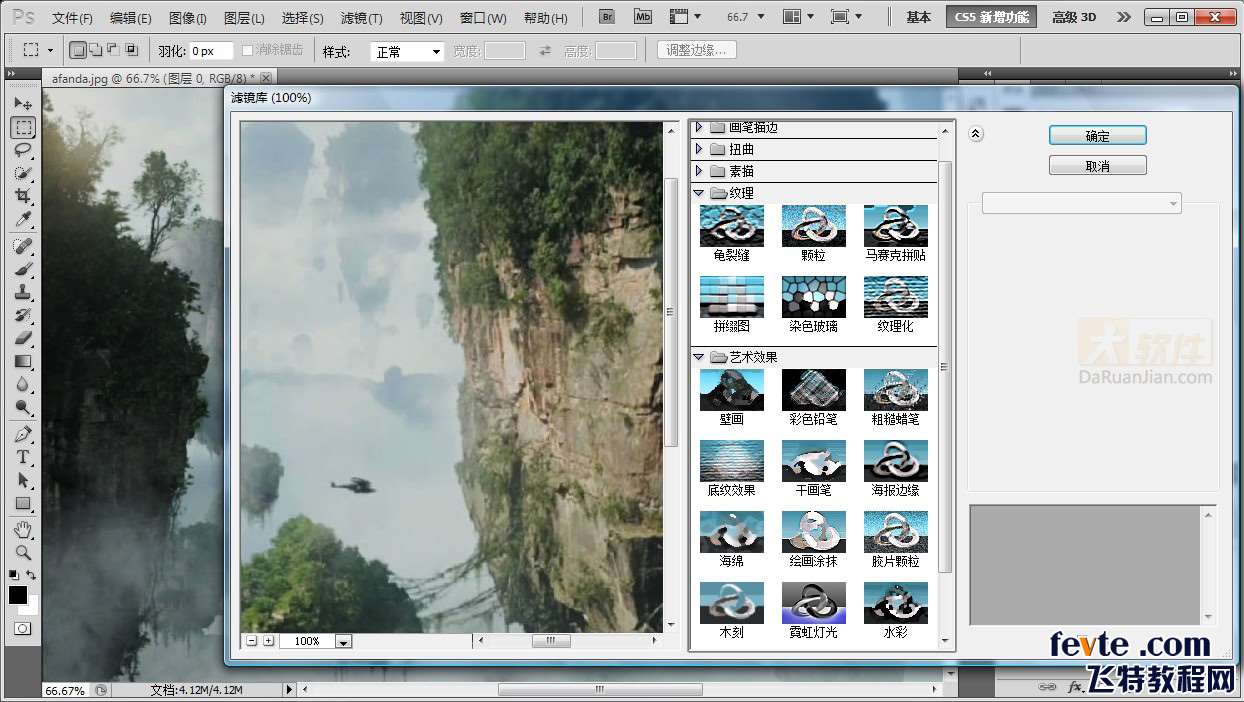Swap foreground and background colors

coord(32,575)
